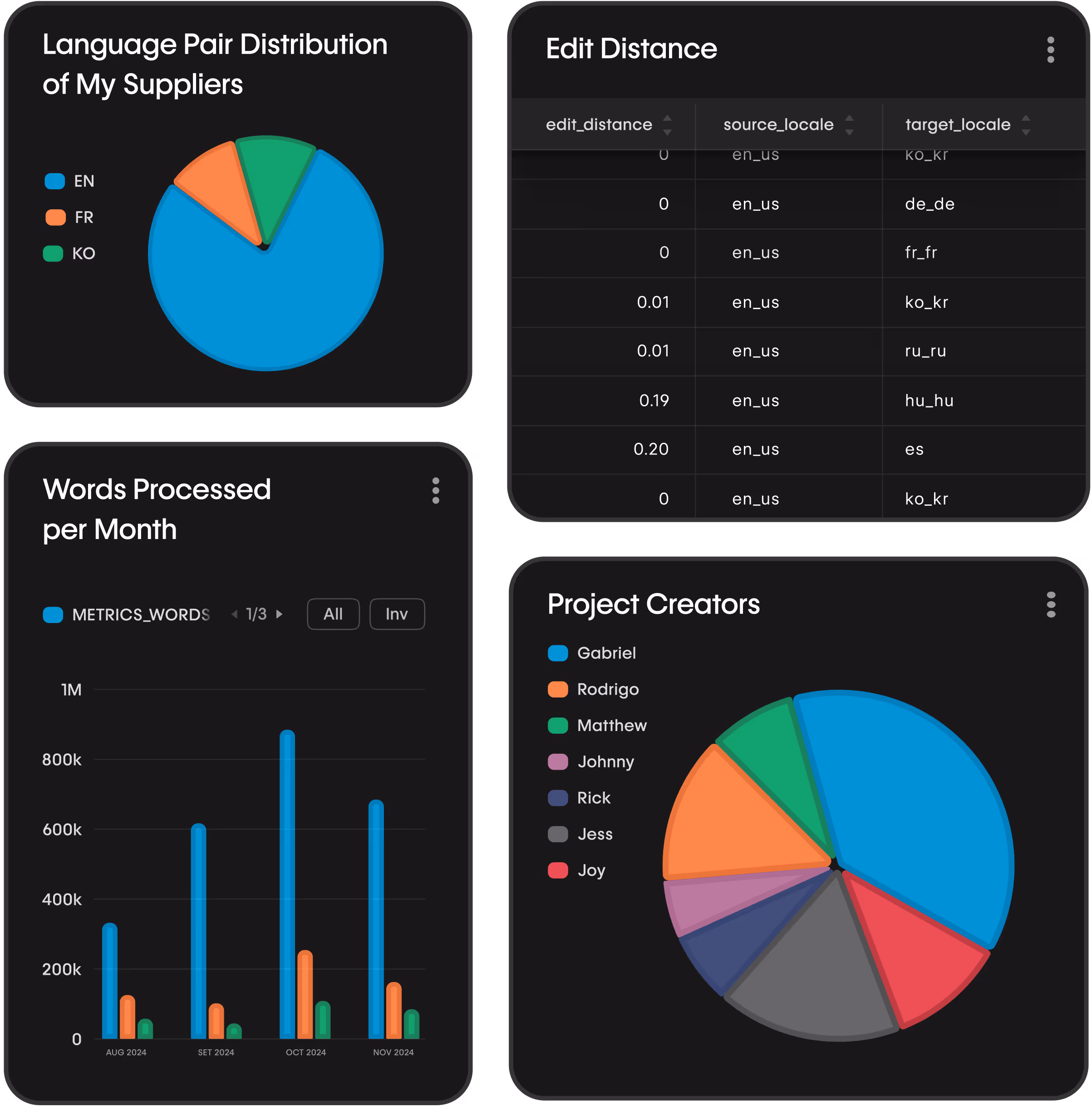Go to previous legend page arrow
This screenshot has width=1092, height=1107.
click(234, 614)
